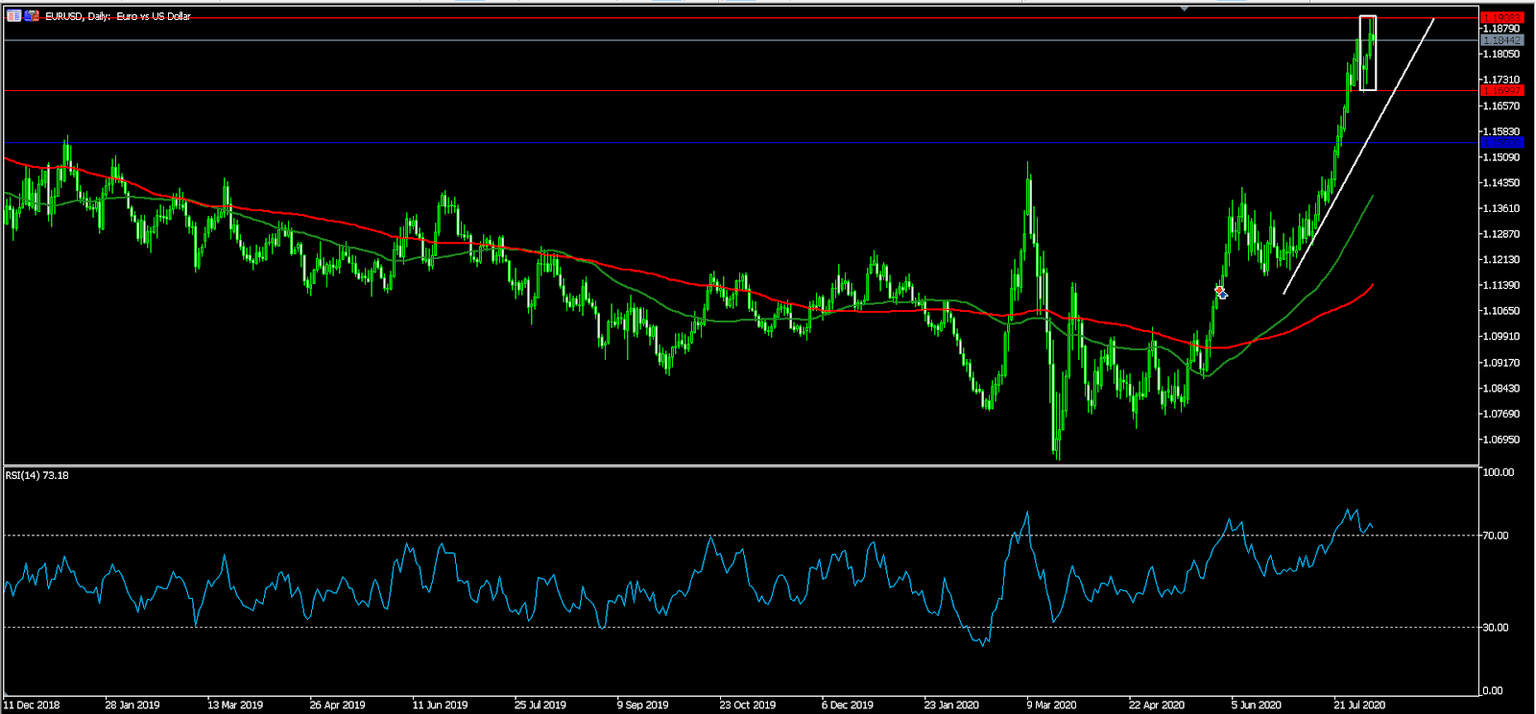1536x714 pixels.
Task: Click the chart properties icon beside EURUSD title
Action: (x=15, y=16)
